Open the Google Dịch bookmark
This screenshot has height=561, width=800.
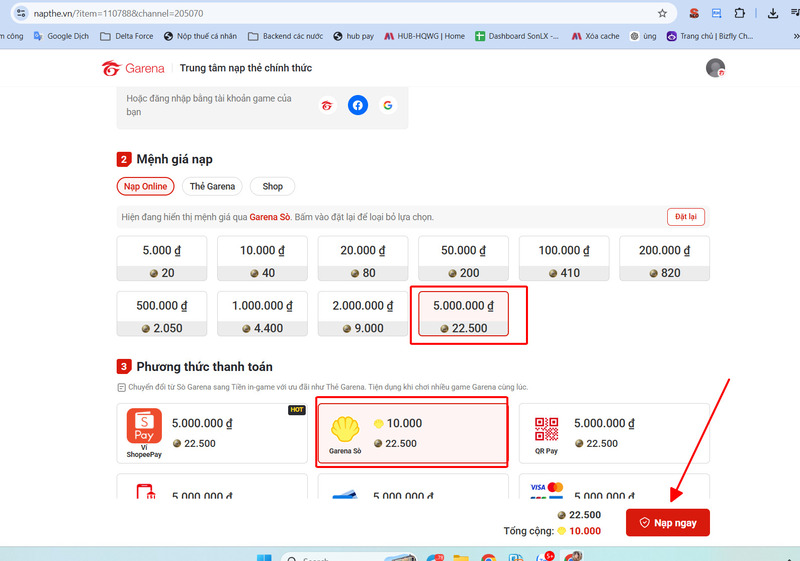(x=61, y=36)
